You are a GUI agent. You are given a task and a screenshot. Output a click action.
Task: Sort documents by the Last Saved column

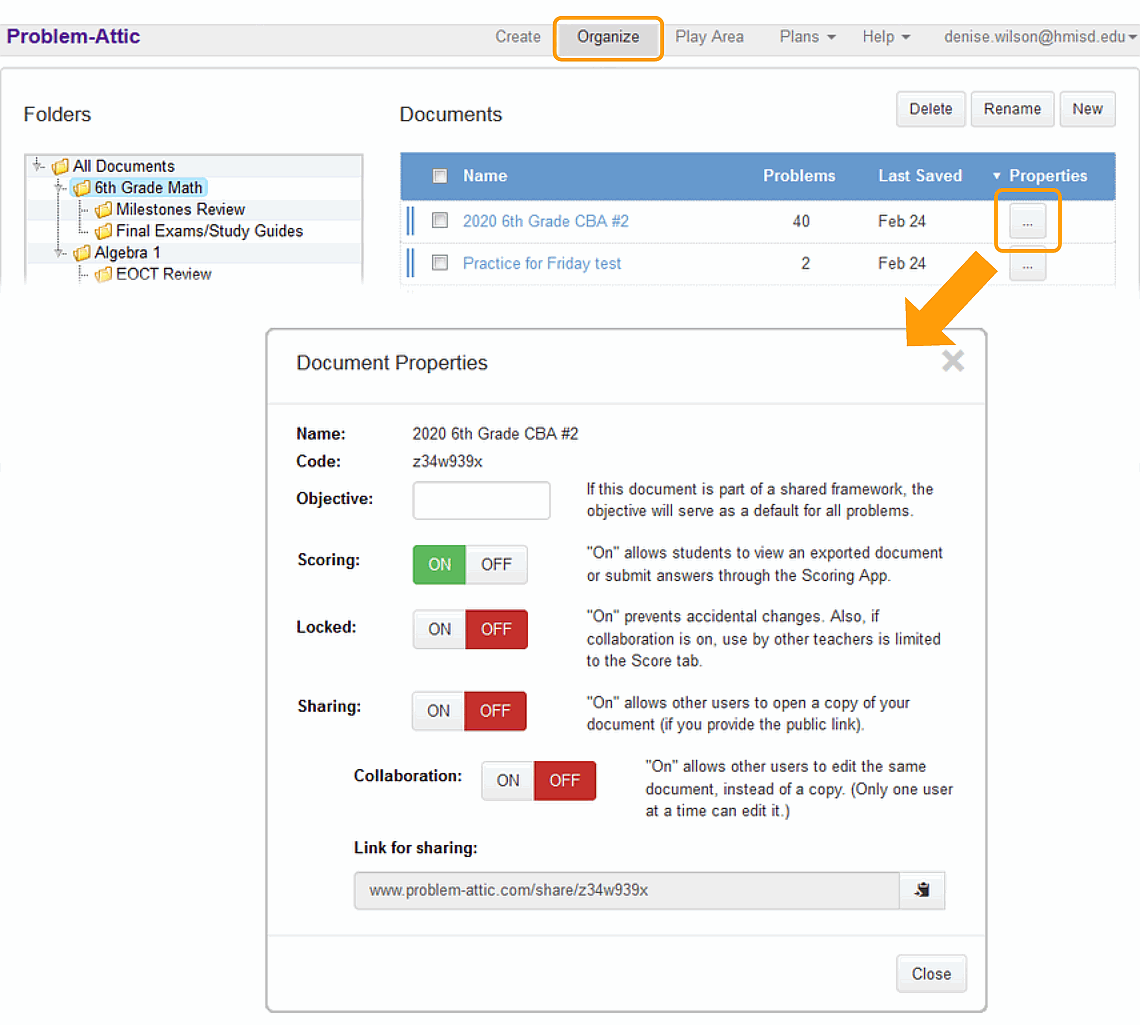coord(920,176)
